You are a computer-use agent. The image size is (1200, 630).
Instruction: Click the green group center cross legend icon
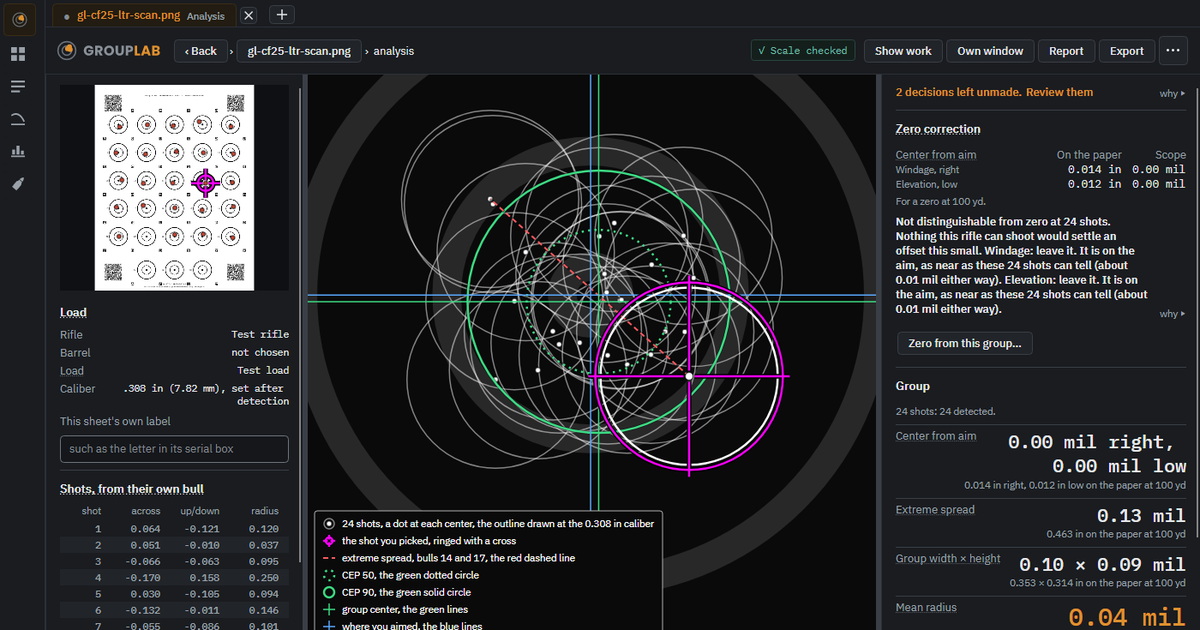pos(329,609)
